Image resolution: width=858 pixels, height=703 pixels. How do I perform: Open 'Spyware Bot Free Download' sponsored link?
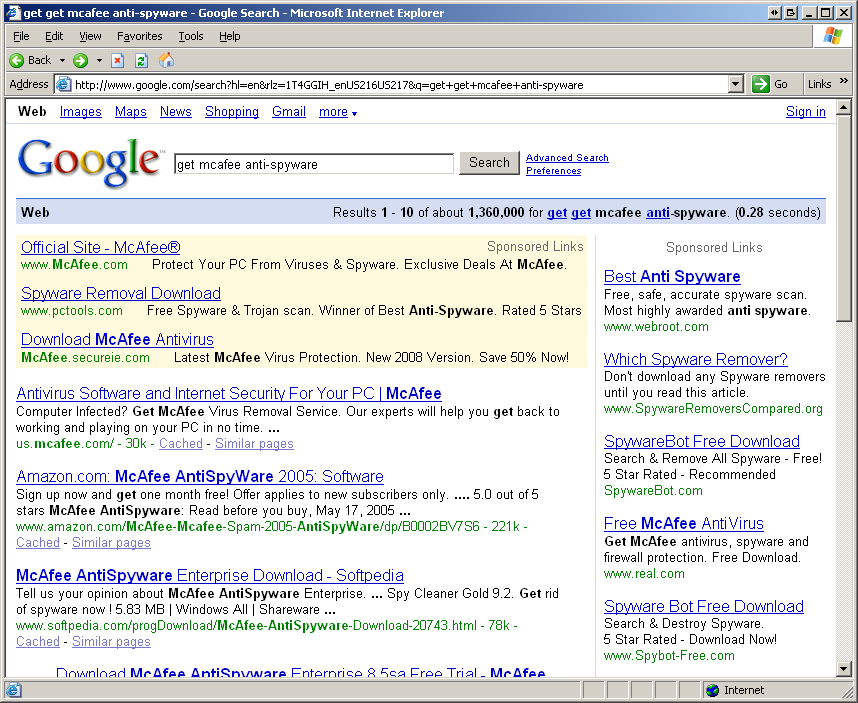[x=704, y=607]
